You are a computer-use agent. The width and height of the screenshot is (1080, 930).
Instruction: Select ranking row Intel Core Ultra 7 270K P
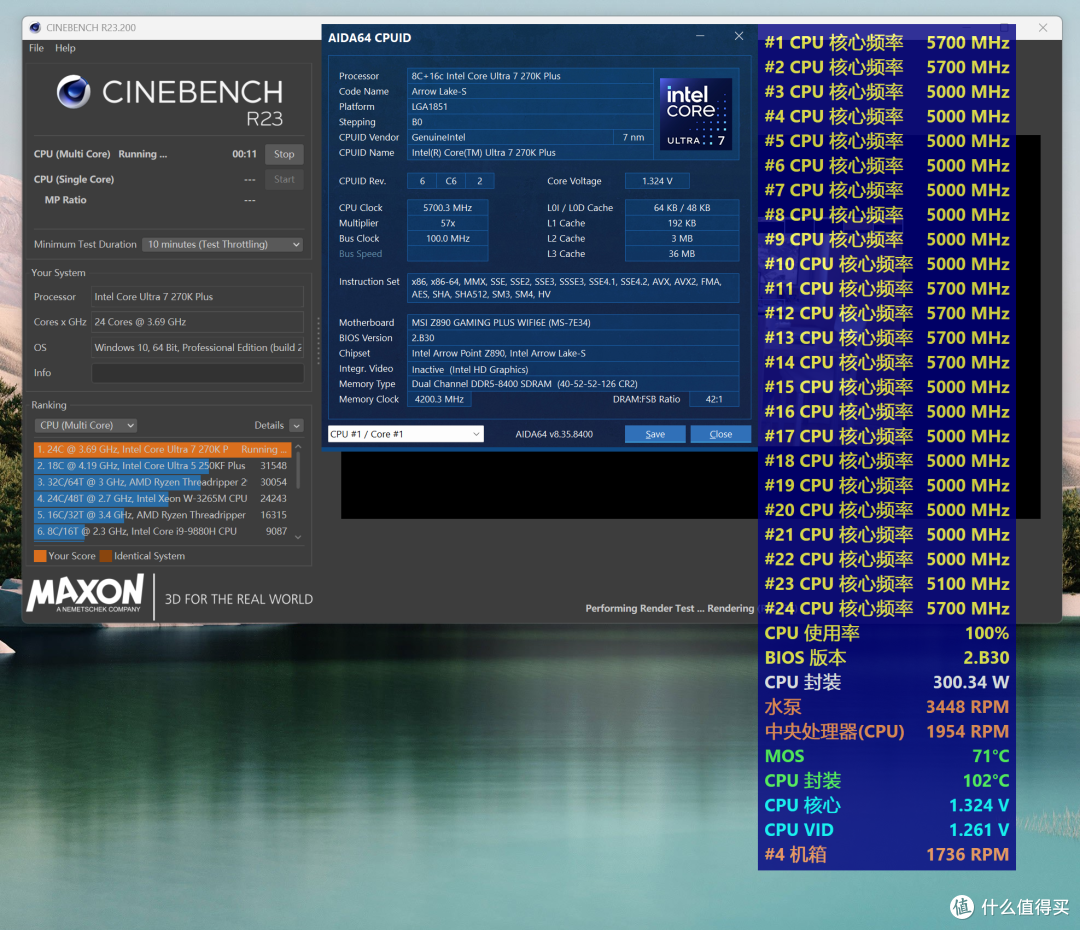163,449
